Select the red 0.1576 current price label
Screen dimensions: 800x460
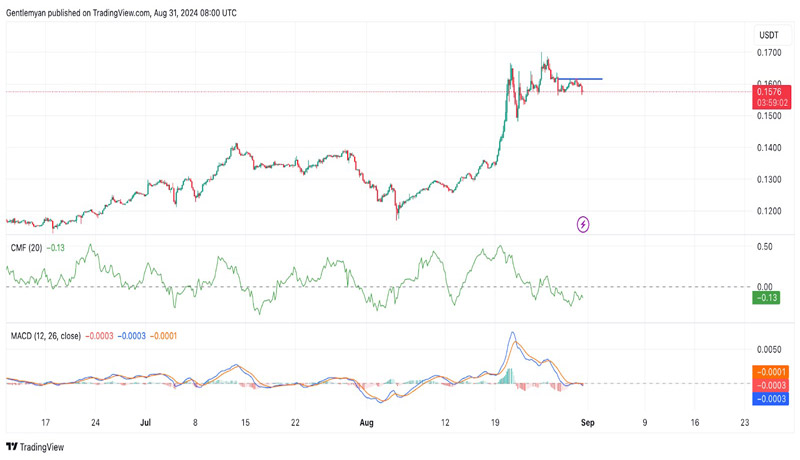pos(771,92)
